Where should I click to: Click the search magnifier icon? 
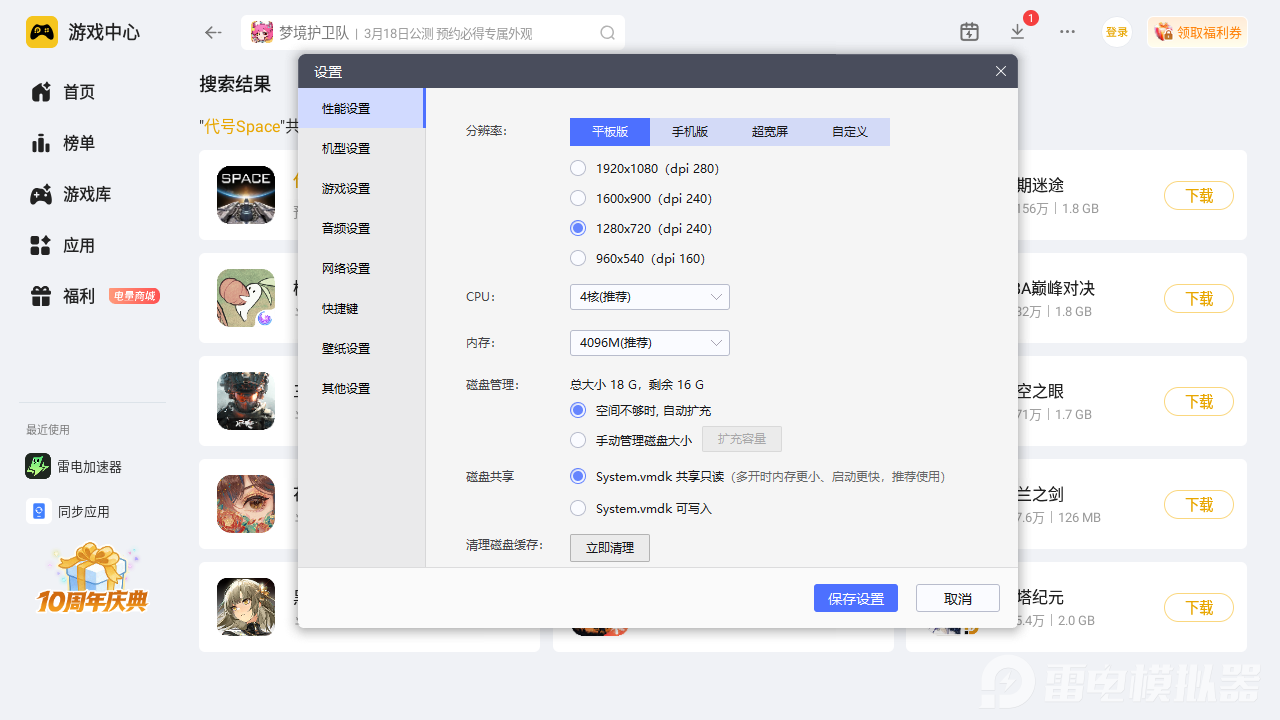pyautogui.click(x=607, y=32)
